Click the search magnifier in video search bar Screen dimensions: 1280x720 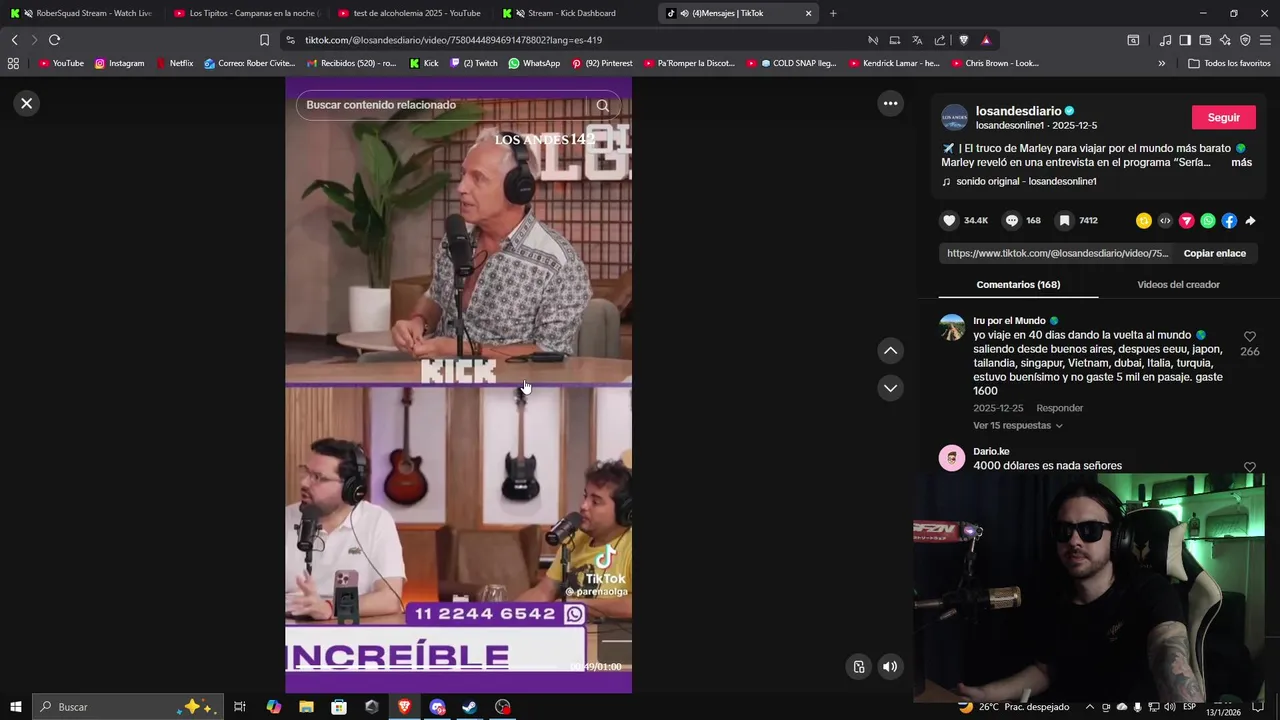602,105
